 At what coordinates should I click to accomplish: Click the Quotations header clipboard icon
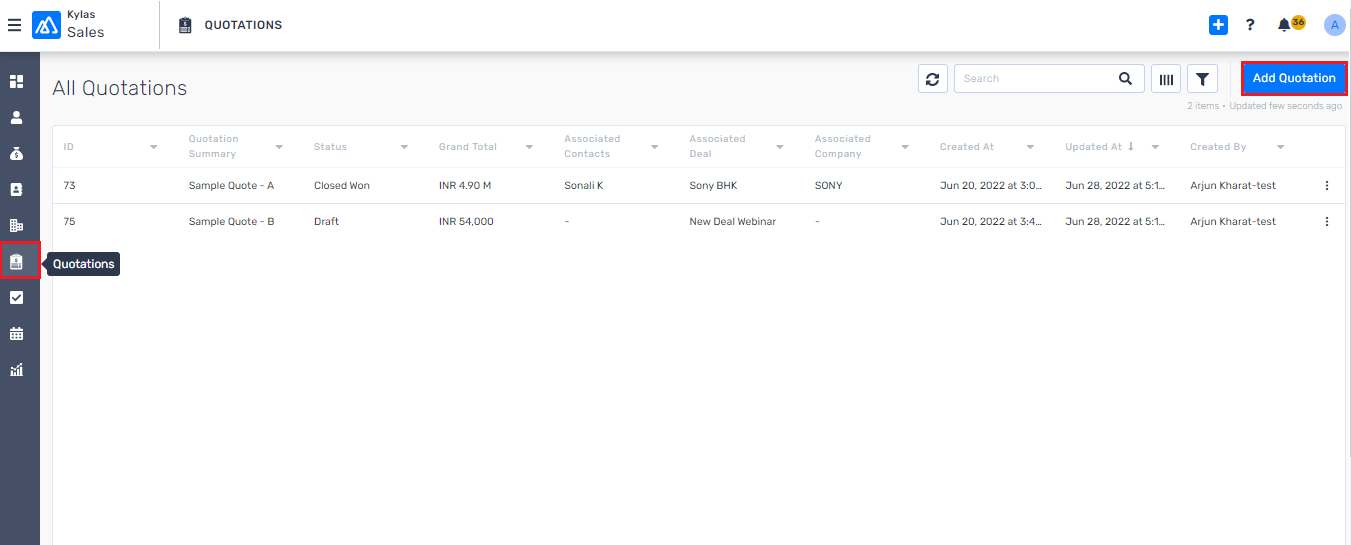[x=185, y=25]
